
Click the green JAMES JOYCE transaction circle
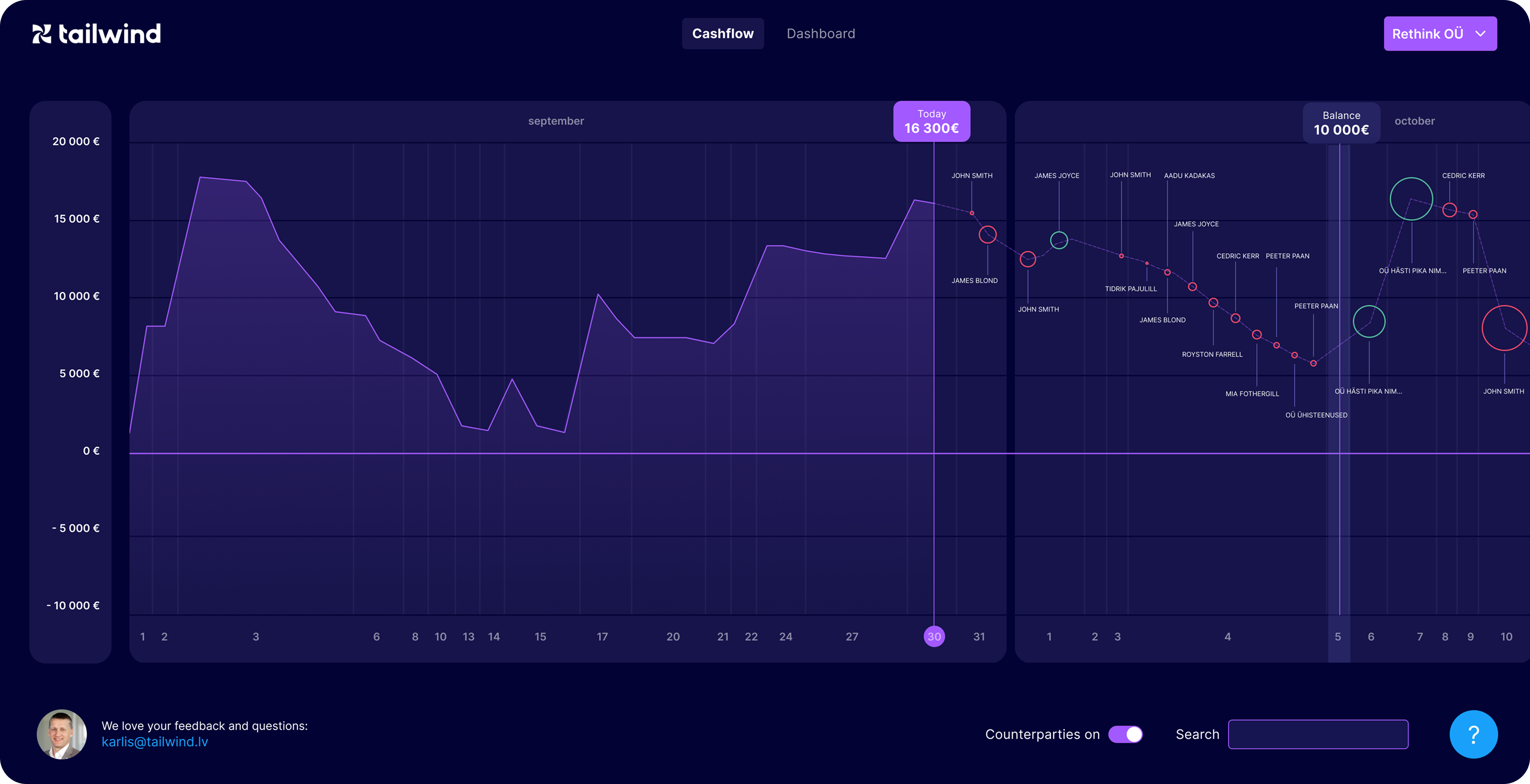click(x=1059, y=241)
